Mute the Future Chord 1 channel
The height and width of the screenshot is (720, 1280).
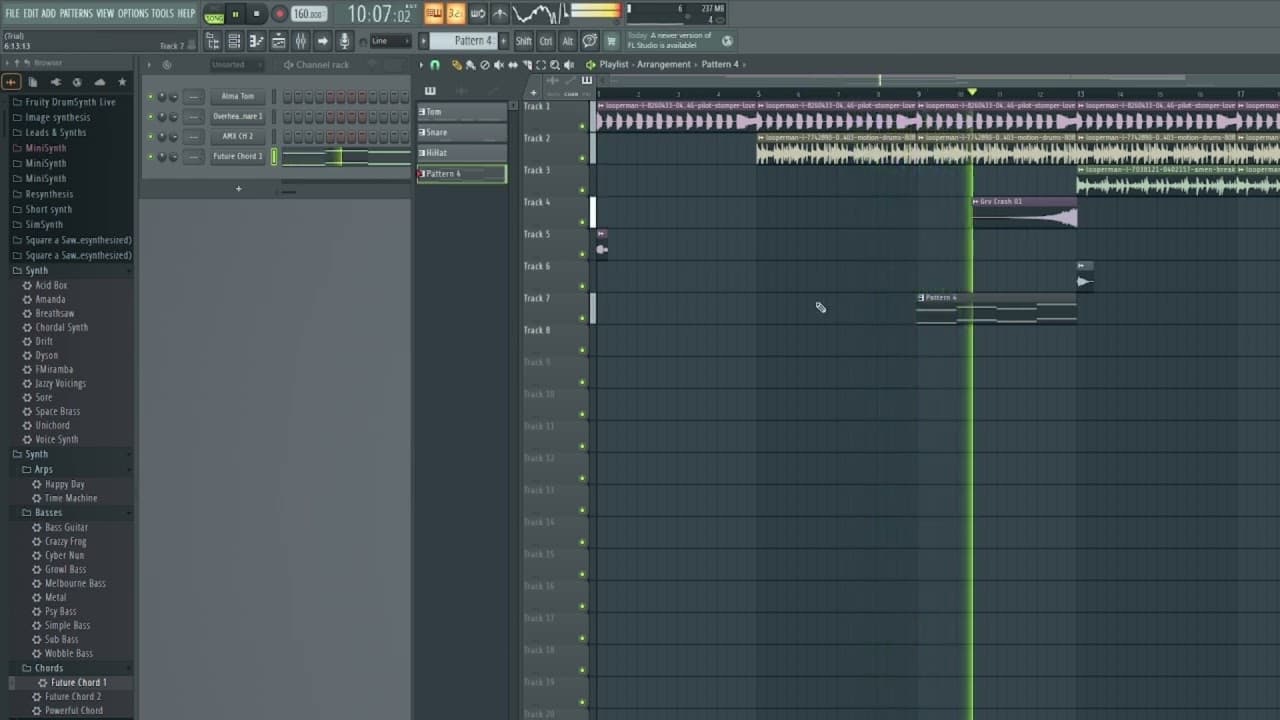pyautogui.click(x=150, y=157)
